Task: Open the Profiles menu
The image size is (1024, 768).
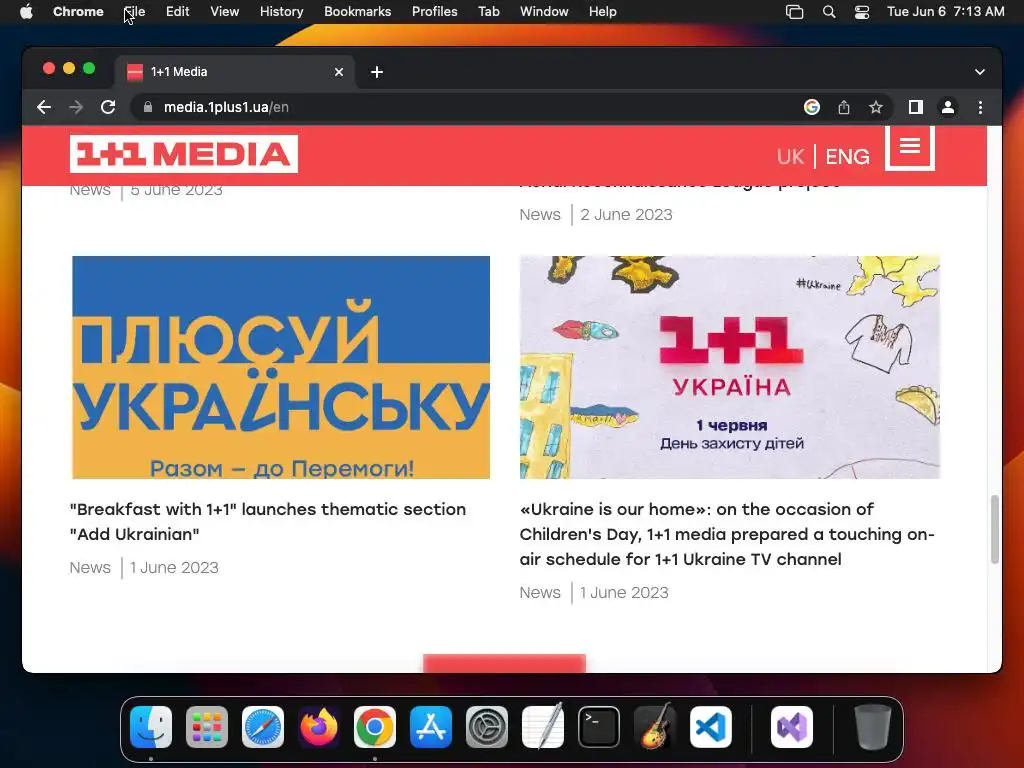Action: pyautogui.click(x=434, y=12)
